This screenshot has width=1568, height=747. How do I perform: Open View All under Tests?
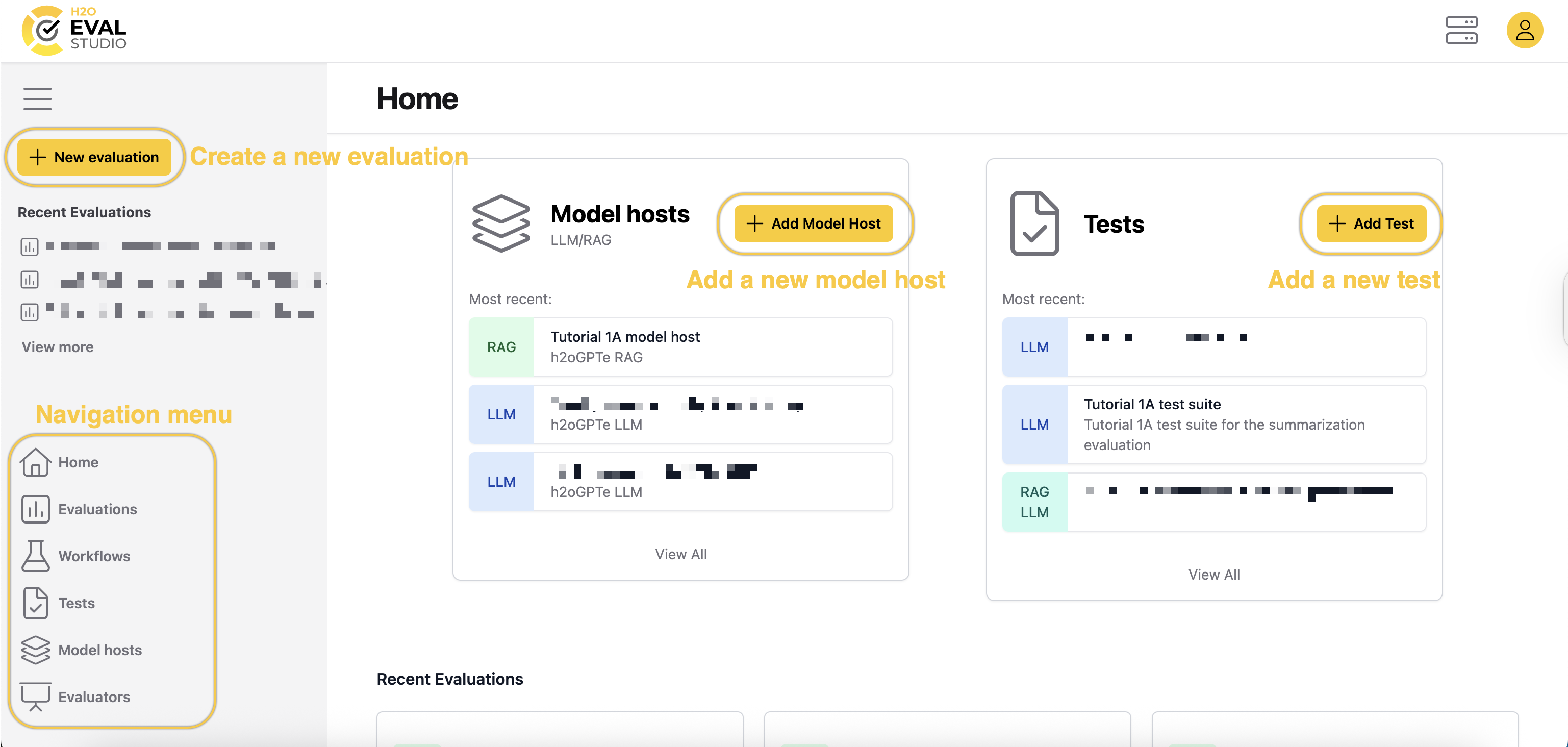[x=1213, y=574]
